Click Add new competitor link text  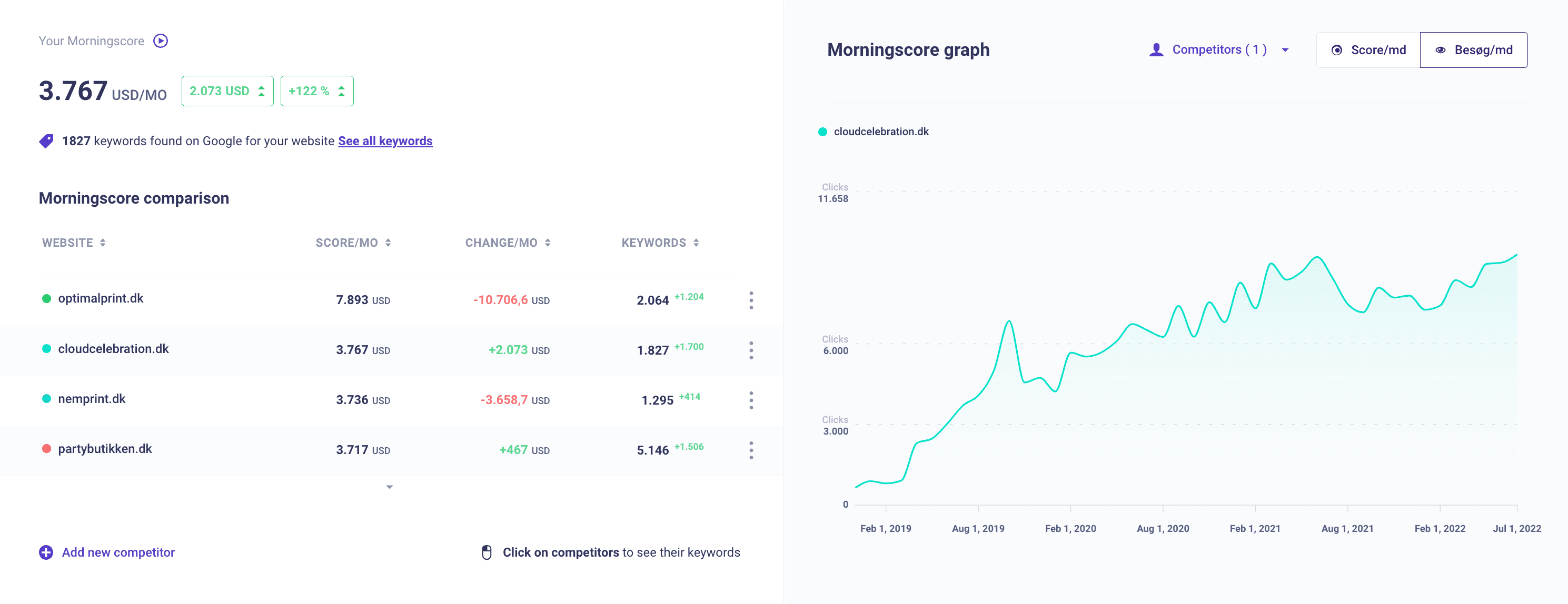tap(118, 552)
